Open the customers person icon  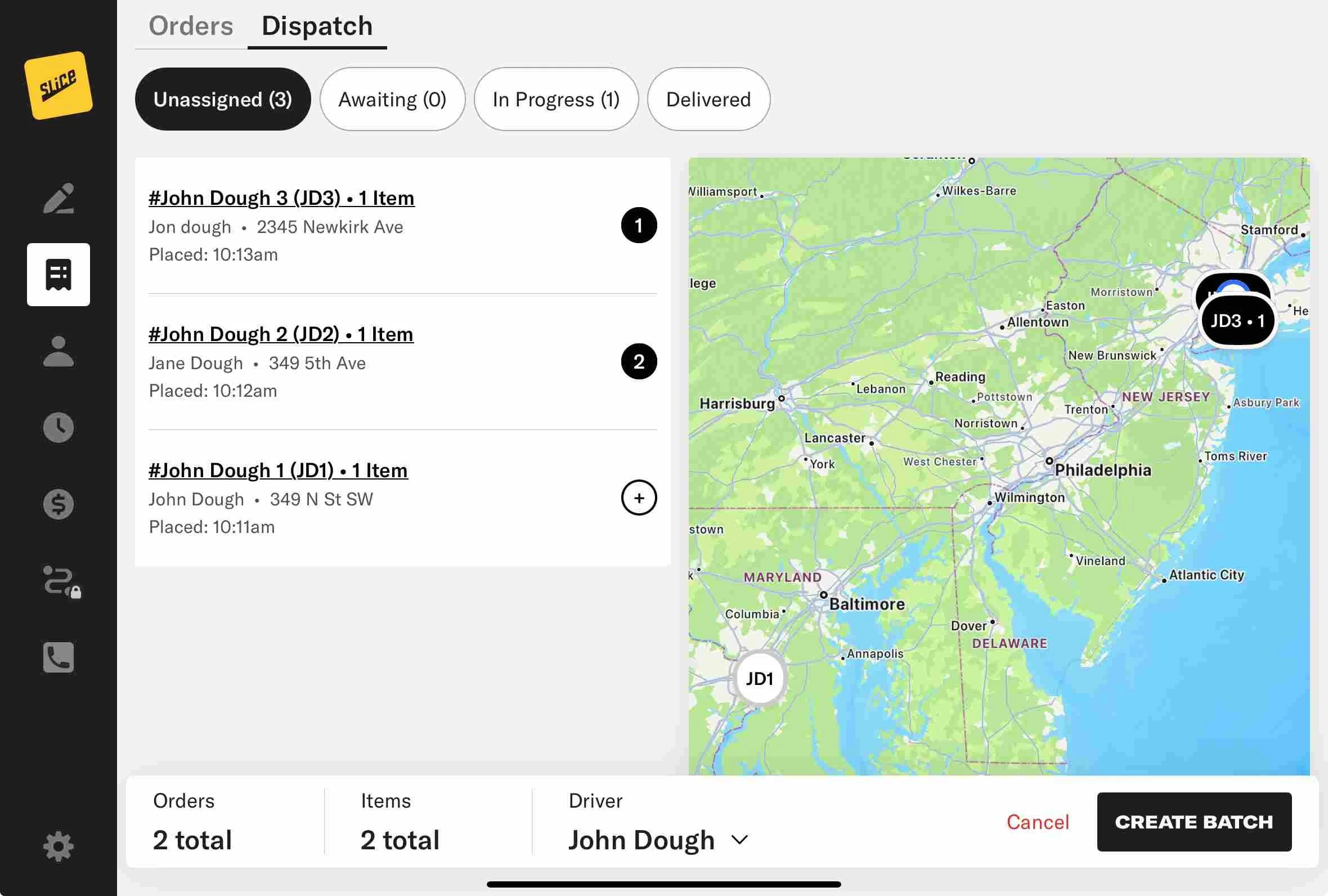(59, 351)
